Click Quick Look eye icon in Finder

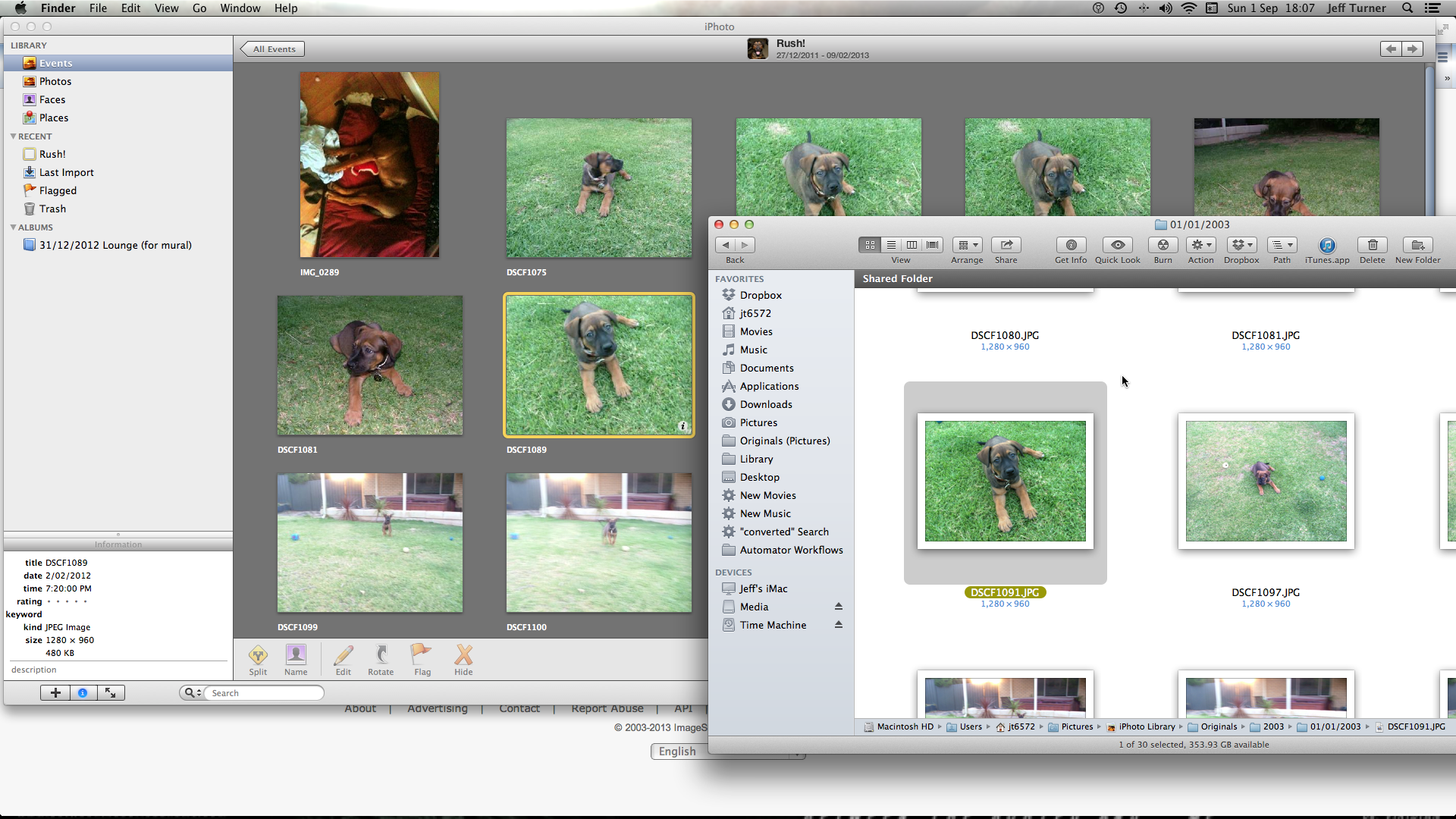[1117, 245]
